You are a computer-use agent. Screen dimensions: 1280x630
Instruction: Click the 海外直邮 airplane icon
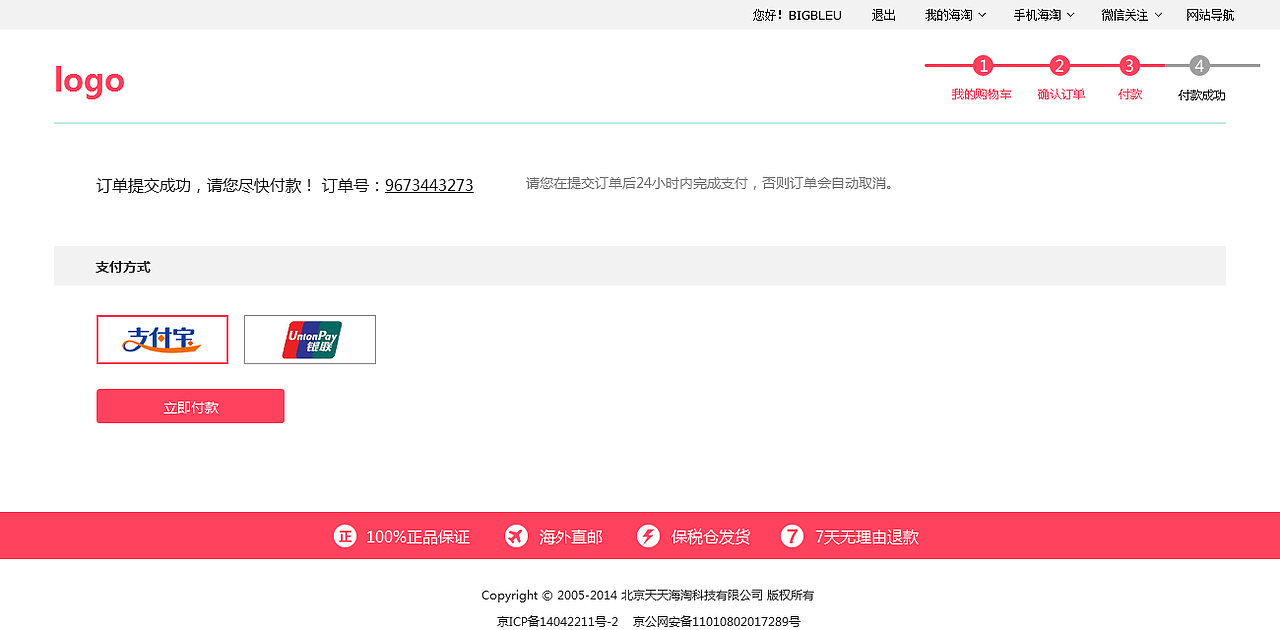point(516,535)
